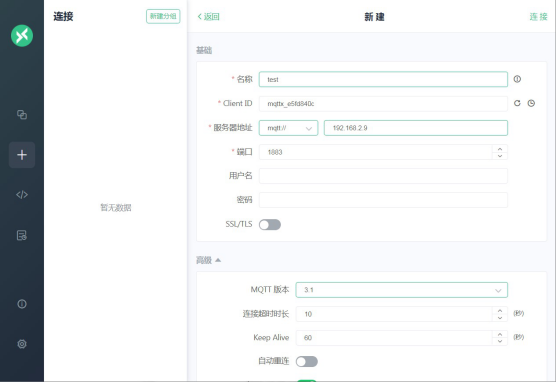The width and height of the screenshot is (556, 382).
Task: Open the Connections page from the sidebar
Action: (22, 115)
